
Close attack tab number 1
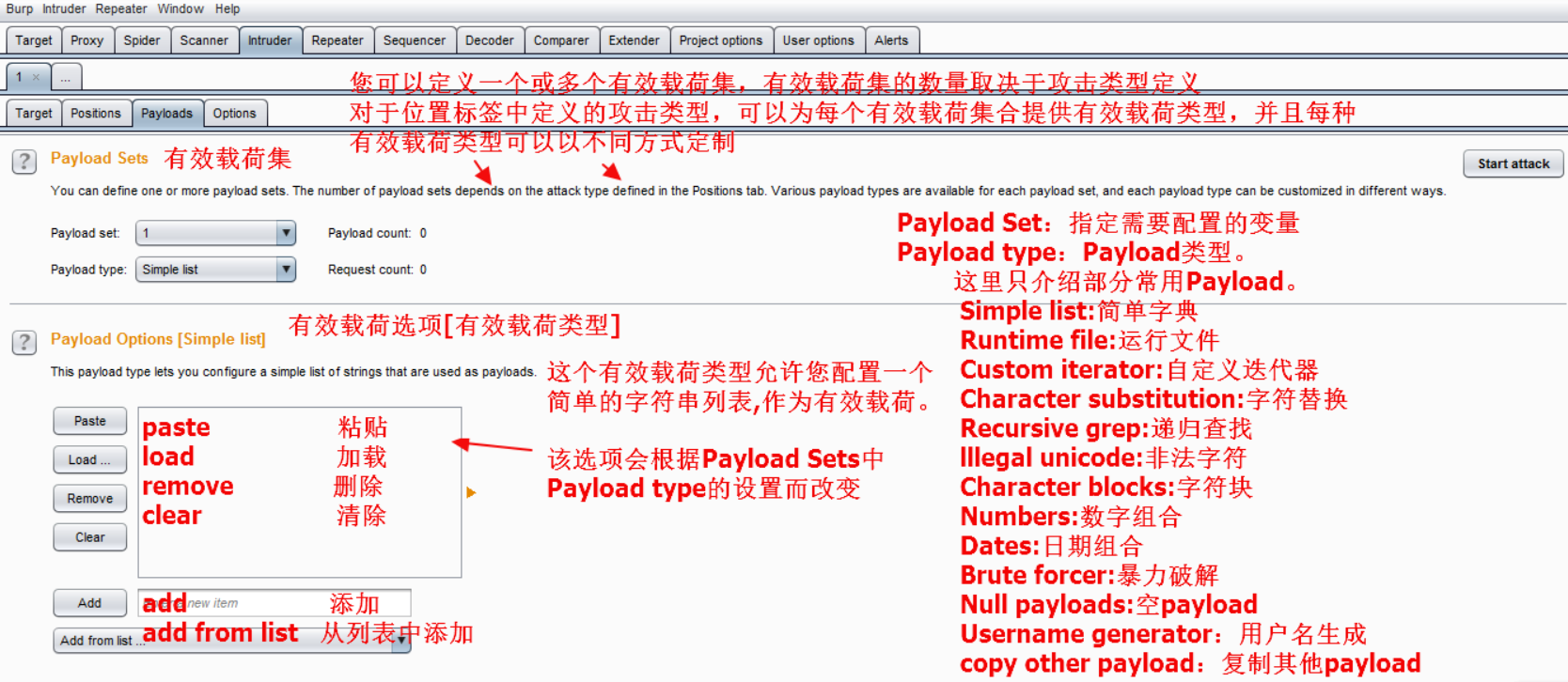(x=36, y=77)
